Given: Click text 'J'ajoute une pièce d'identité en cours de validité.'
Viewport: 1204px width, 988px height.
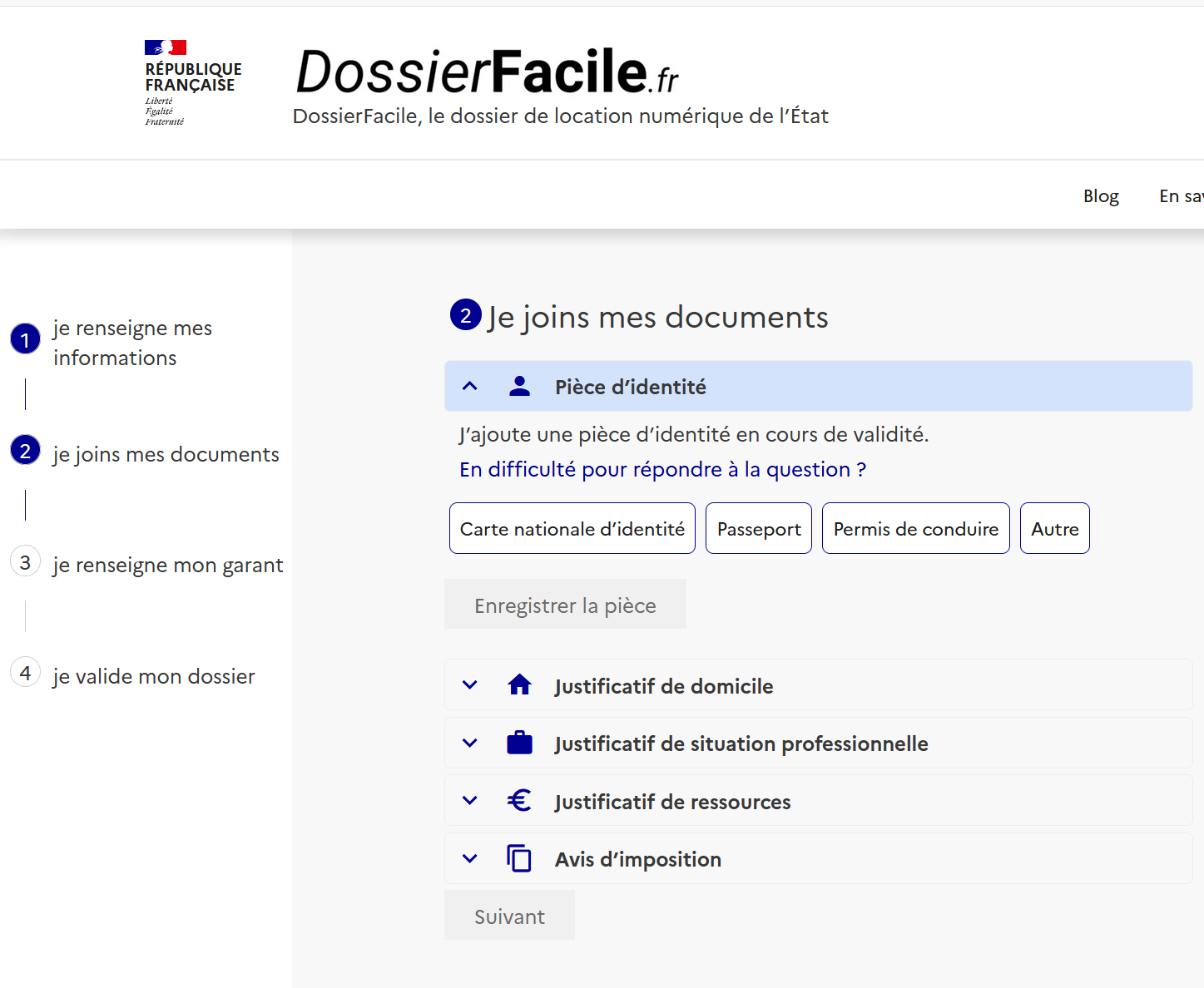Looking at the screenshot, I should [694, 434].
